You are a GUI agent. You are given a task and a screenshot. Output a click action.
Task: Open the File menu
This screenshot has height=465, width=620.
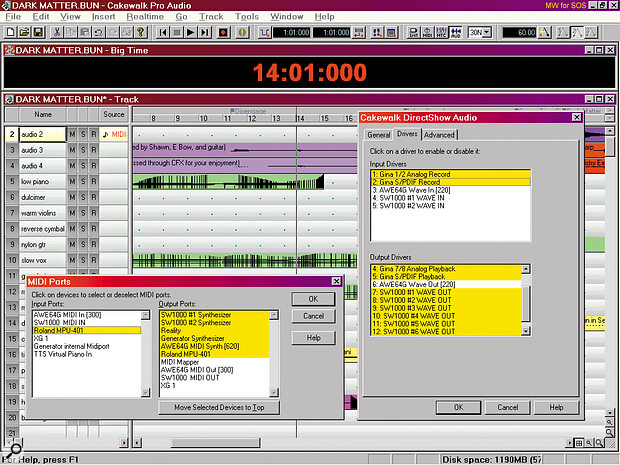[13, 17]
